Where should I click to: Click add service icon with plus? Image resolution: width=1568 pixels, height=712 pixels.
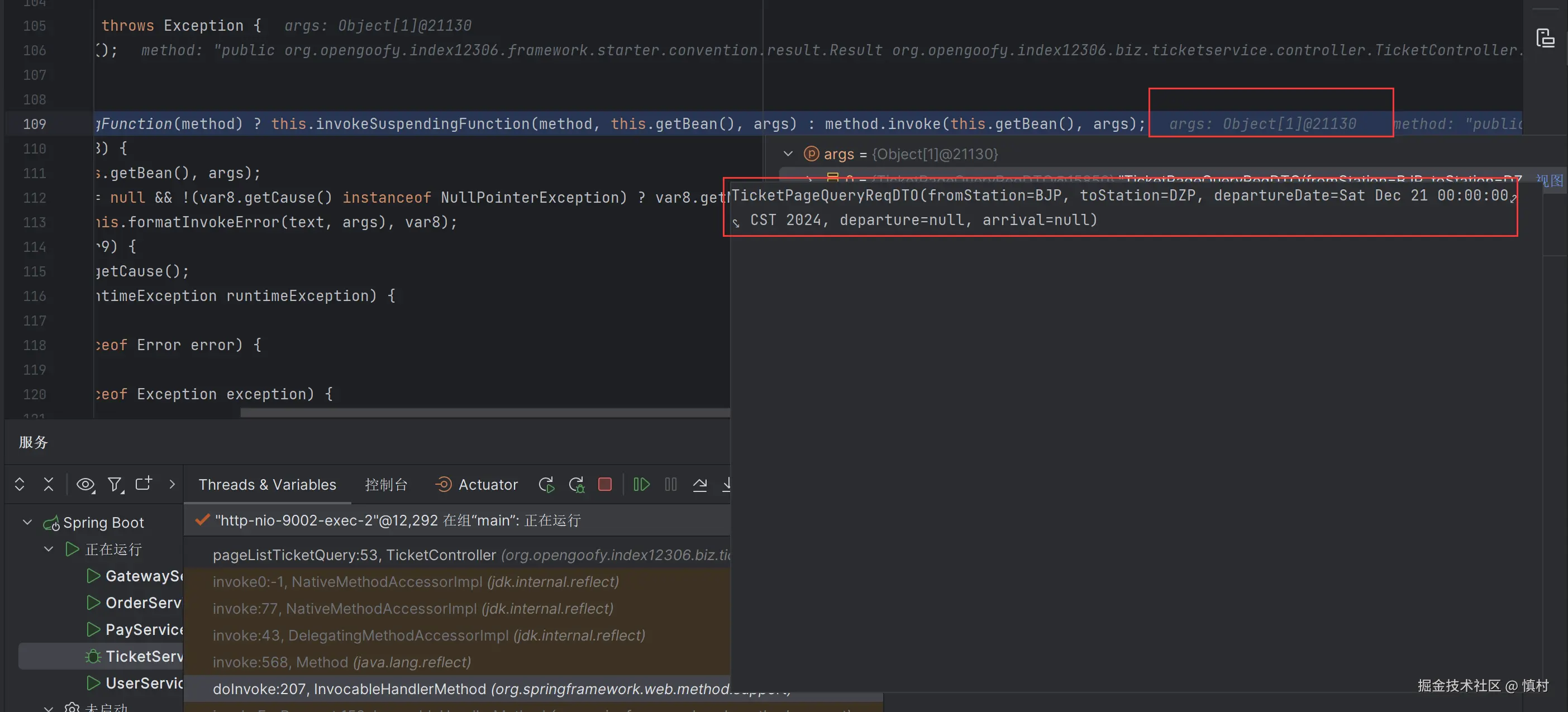pos(144,483)
